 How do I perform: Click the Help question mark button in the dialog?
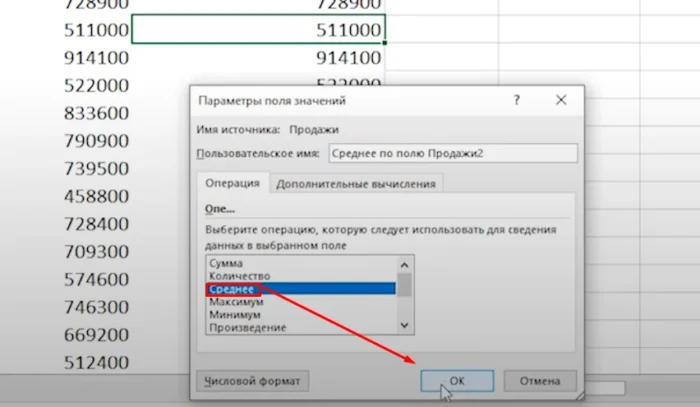(x=517, y=101)
